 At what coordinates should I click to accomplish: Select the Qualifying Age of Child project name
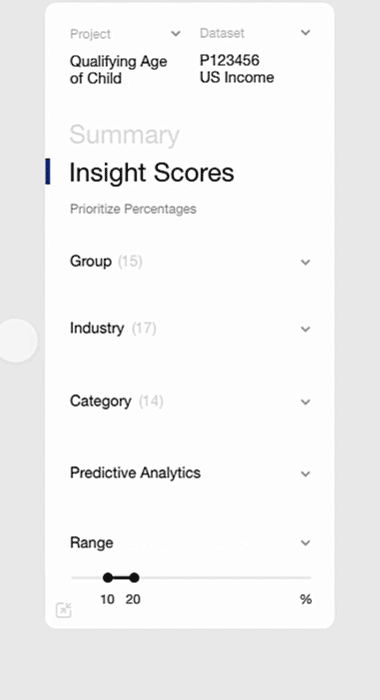(118, 70)
